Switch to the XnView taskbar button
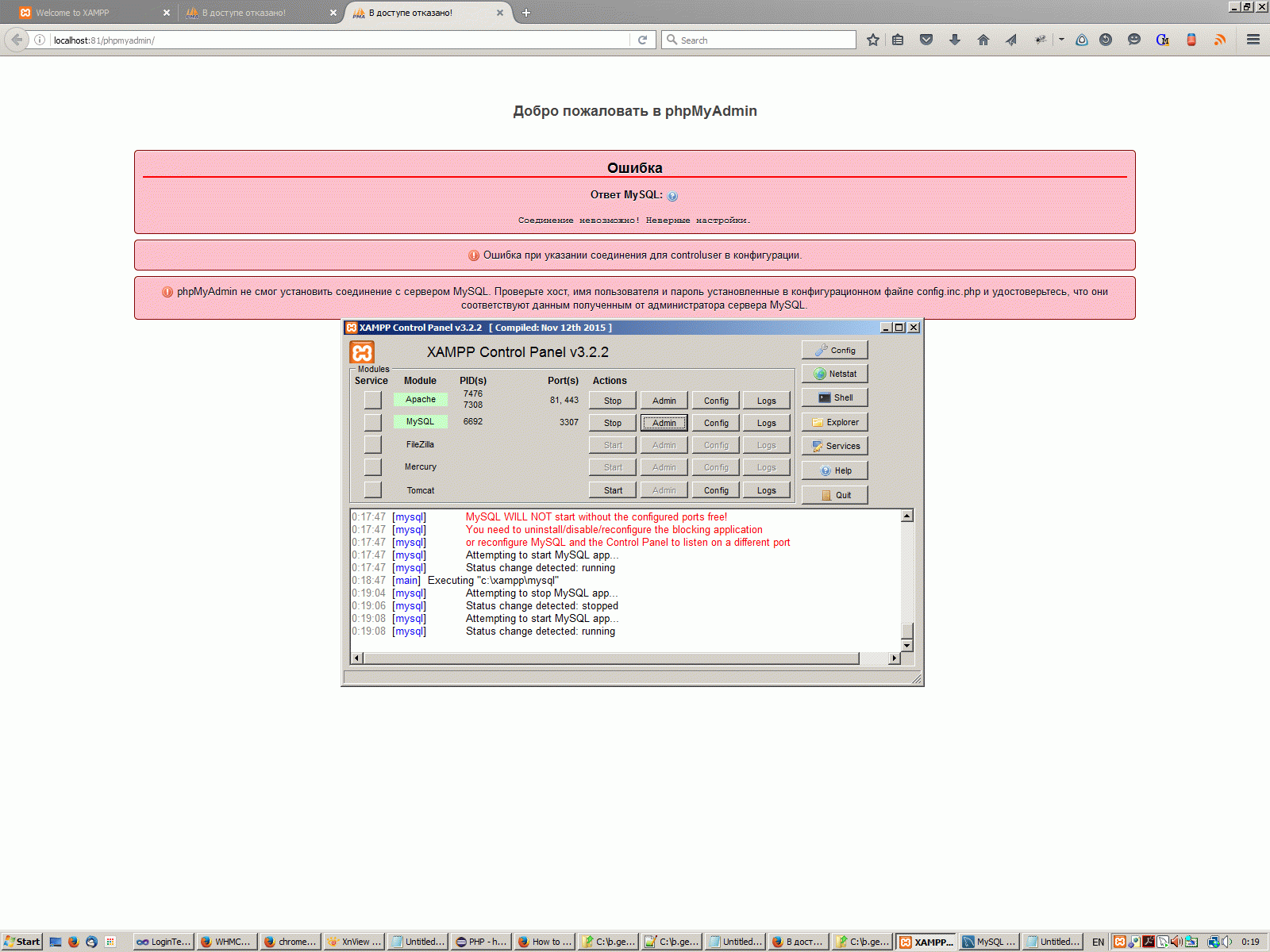Screen dimensions: 1270x952 click(355, 942)
